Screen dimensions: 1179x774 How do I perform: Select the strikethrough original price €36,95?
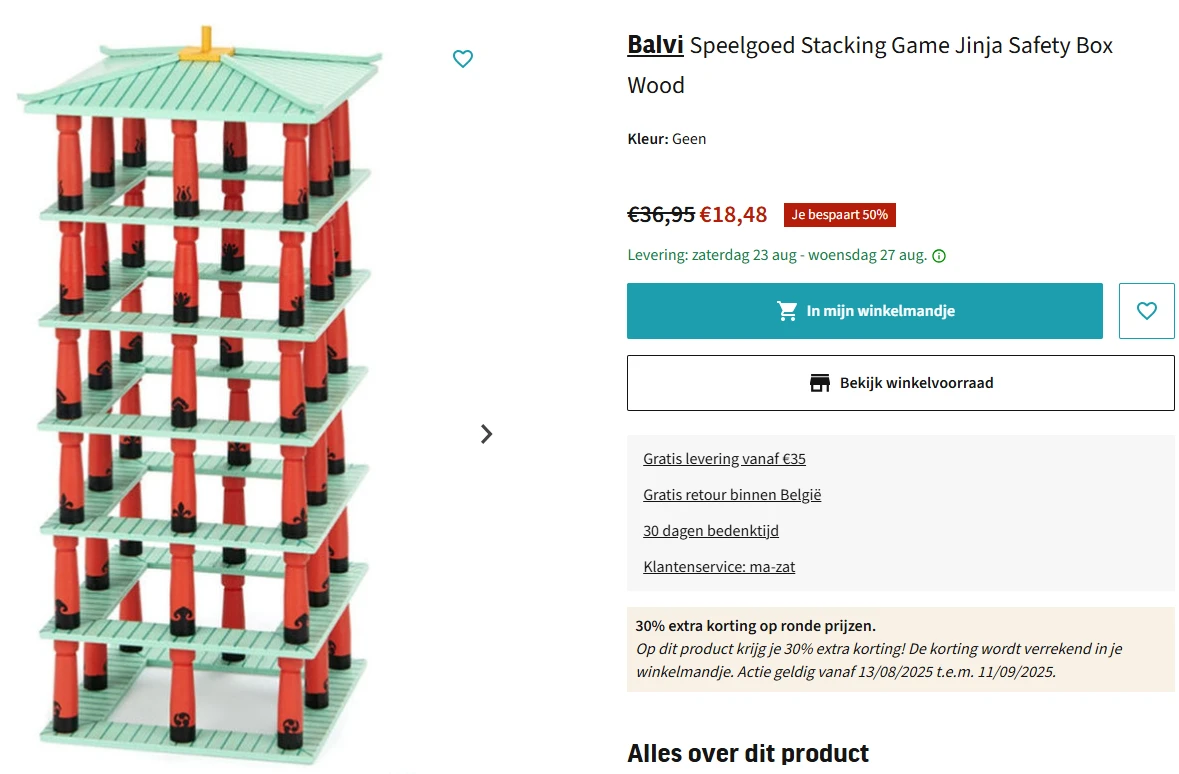[660, 214]
